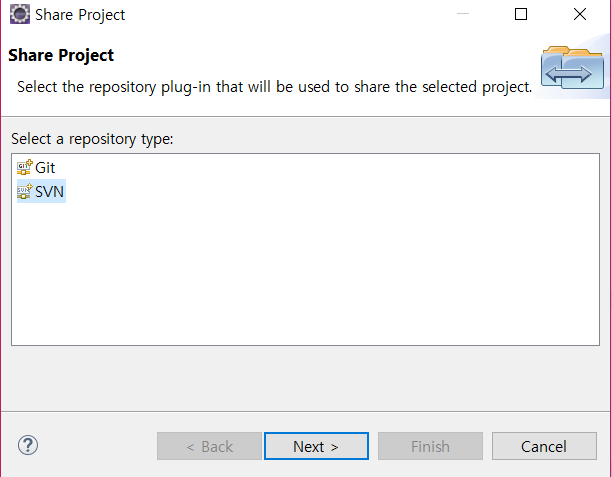Click the repository plug-in description text
The height and width of the screenshot is (477, 612).
274,87
